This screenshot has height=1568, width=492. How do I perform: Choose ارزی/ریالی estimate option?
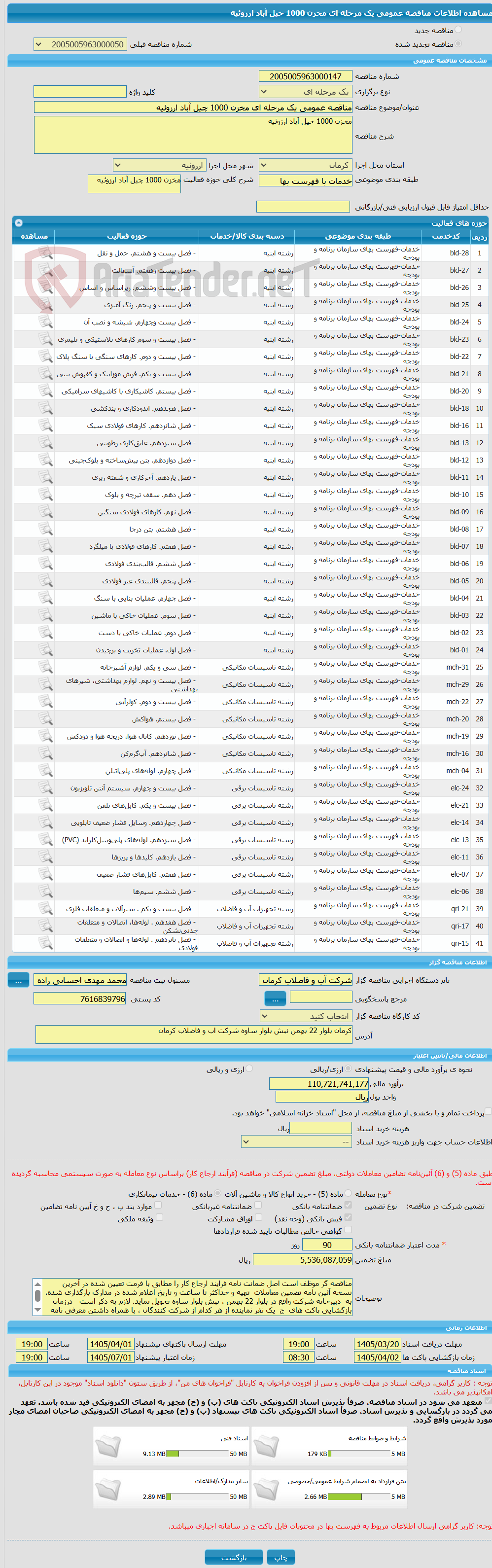click(349, 1068)
